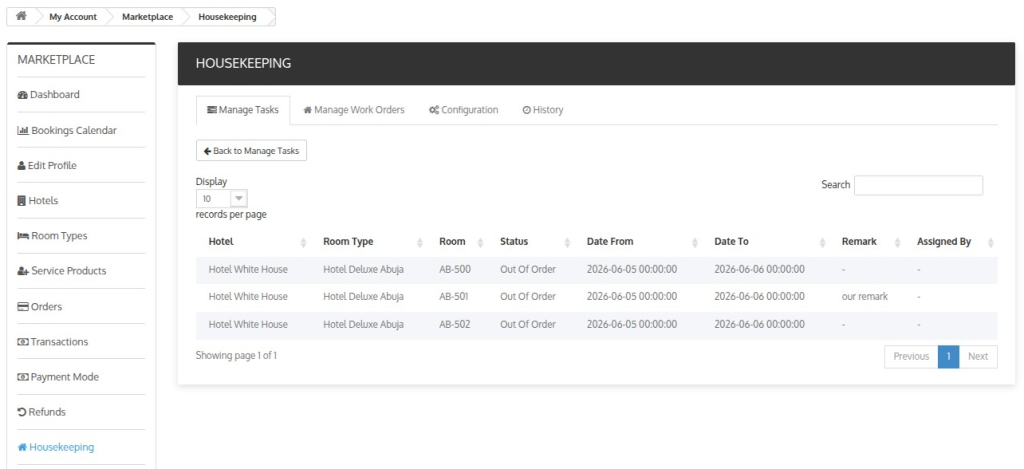The image size is (1024, 469).
Task: Click Back to Manage Tasks button
Action: [251, 150]
